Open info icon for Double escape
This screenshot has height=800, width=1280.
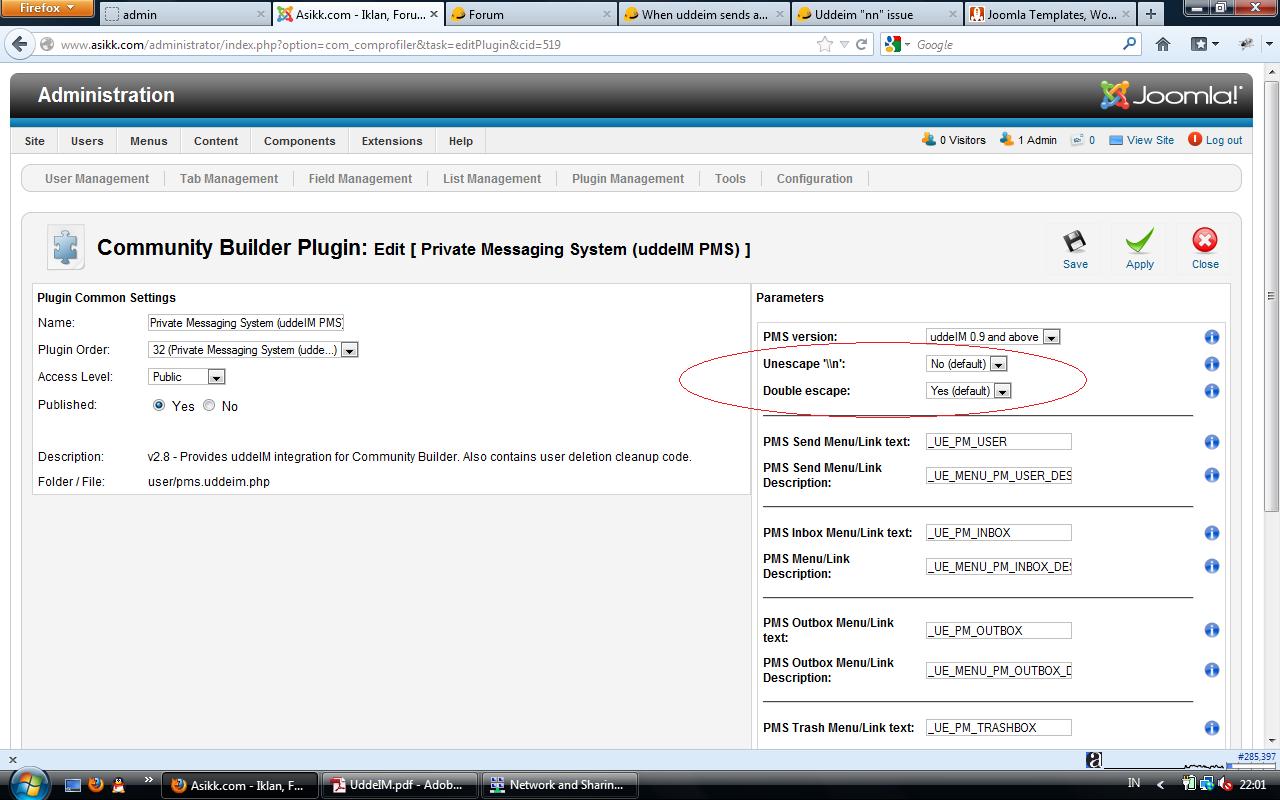coord(1211,391)
